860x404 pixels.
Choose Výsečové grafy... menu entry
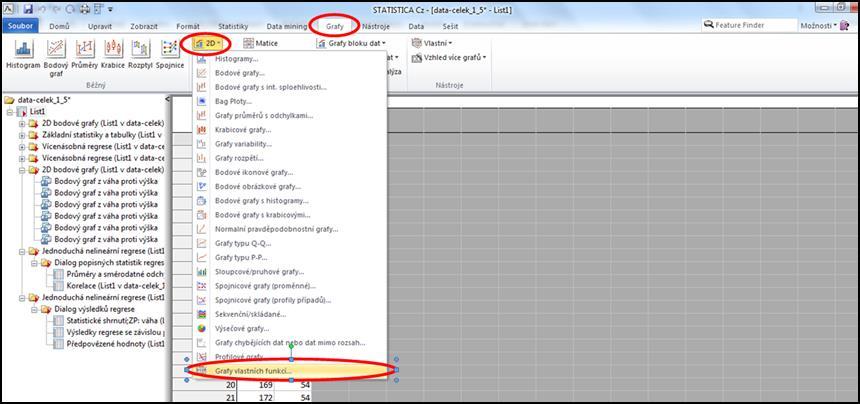pos(290,329)
